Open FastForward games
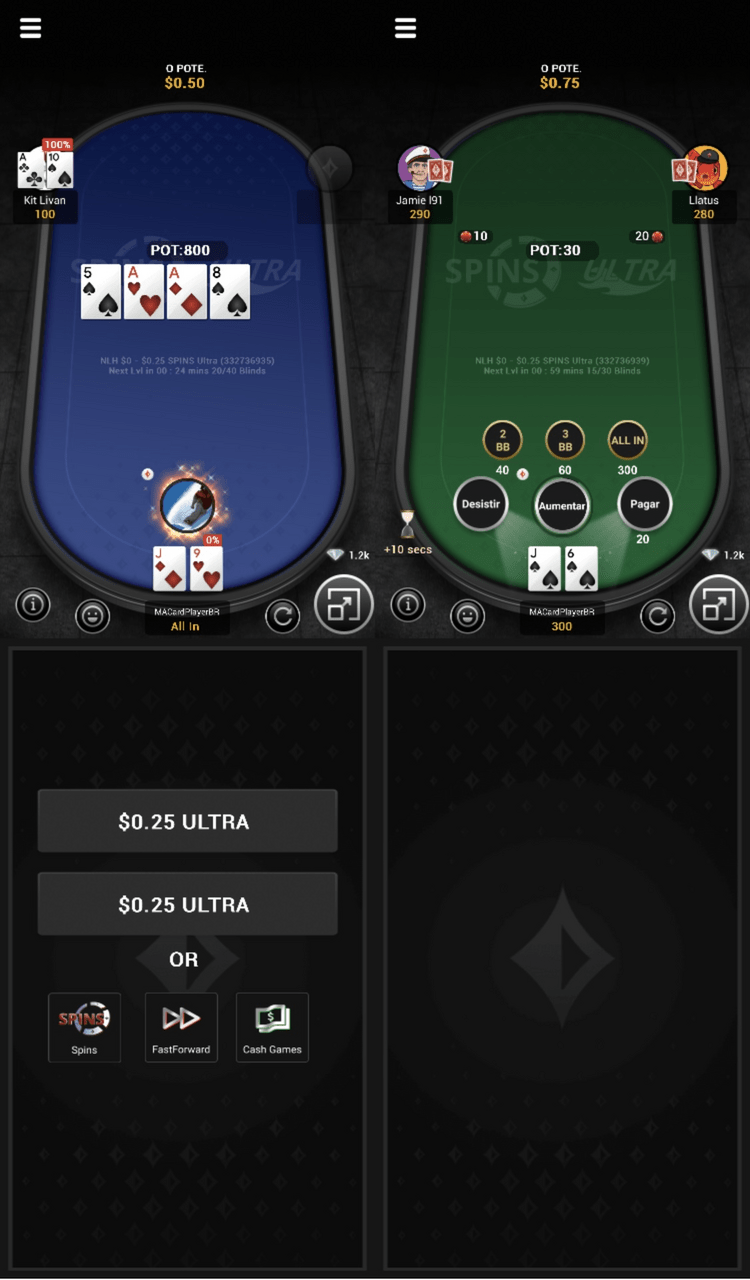Viewport: 750px width, 1280px height. (x=181, y=1027)
